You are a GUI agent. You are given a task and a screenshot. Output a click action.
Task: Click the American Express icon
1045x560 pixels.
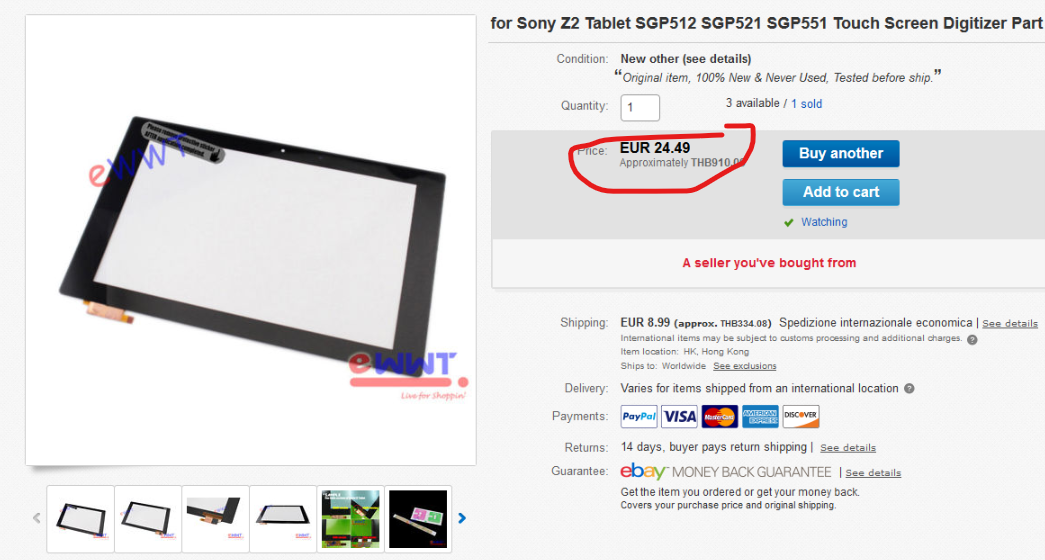(x=760, y=417)
